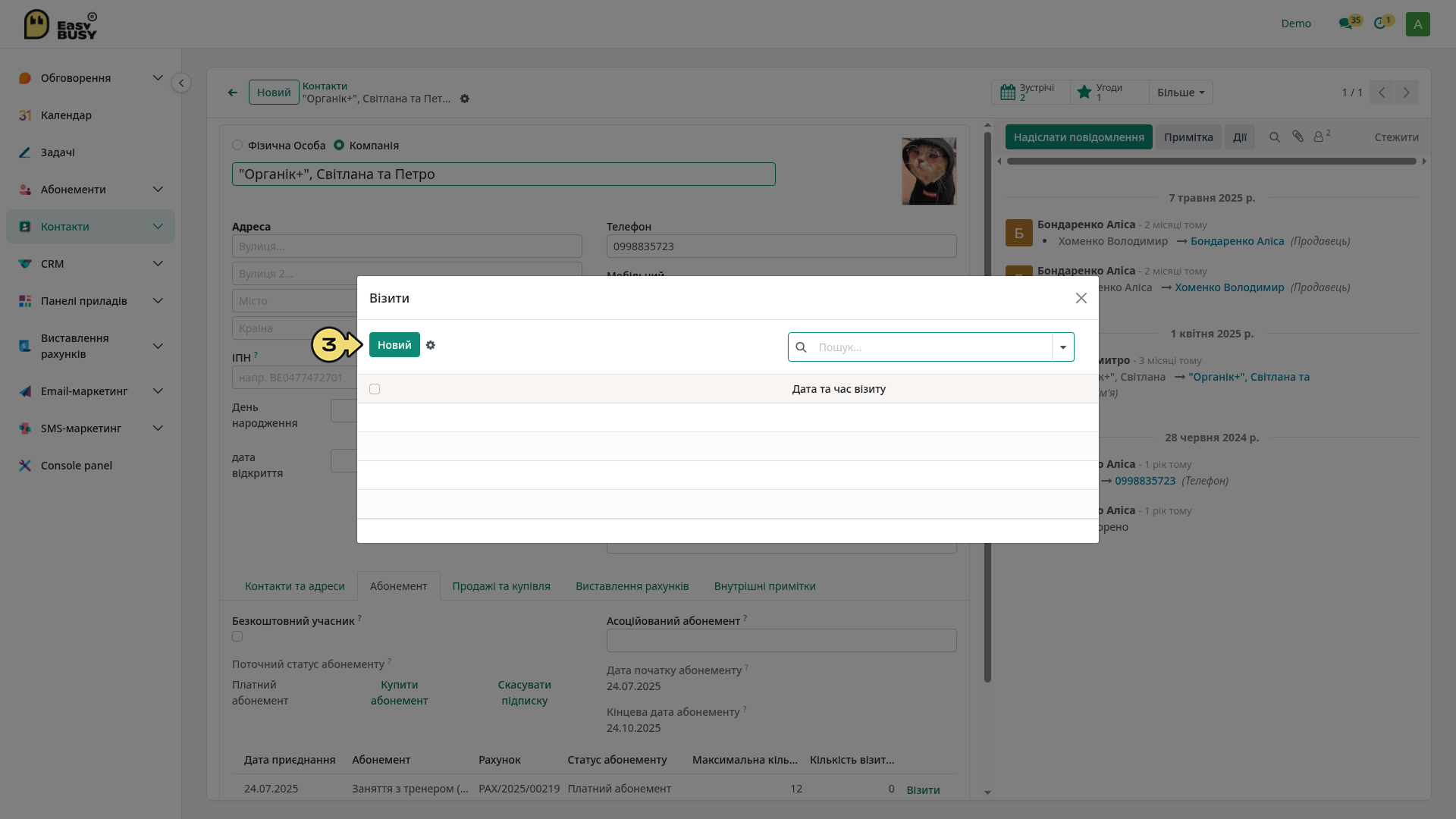This screenshot has width=1456, height=819.
Task: Attach a file via paperclip icon
Action: [x=1298, y=136]
